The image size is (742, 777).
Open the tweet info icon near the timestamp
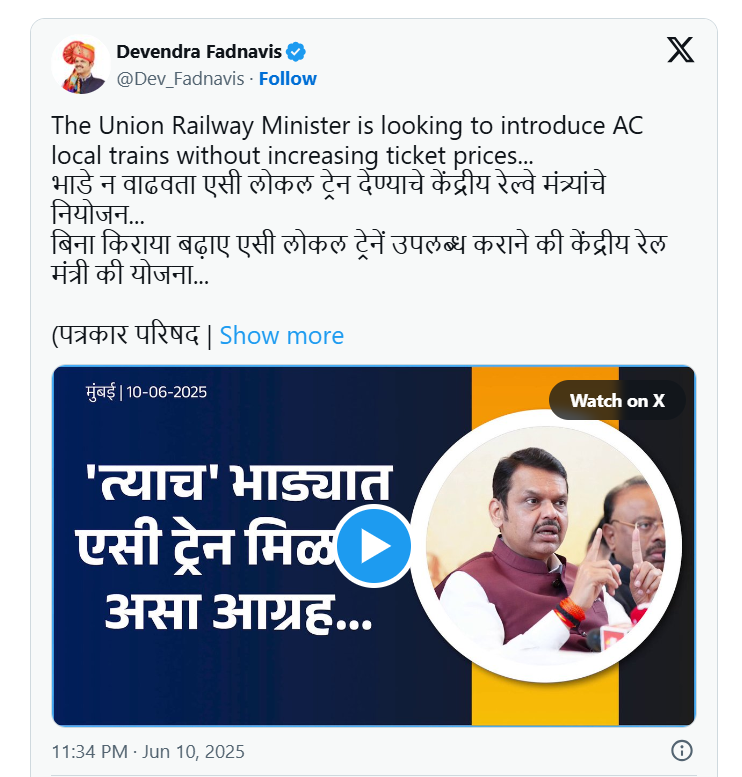(682, 750)
